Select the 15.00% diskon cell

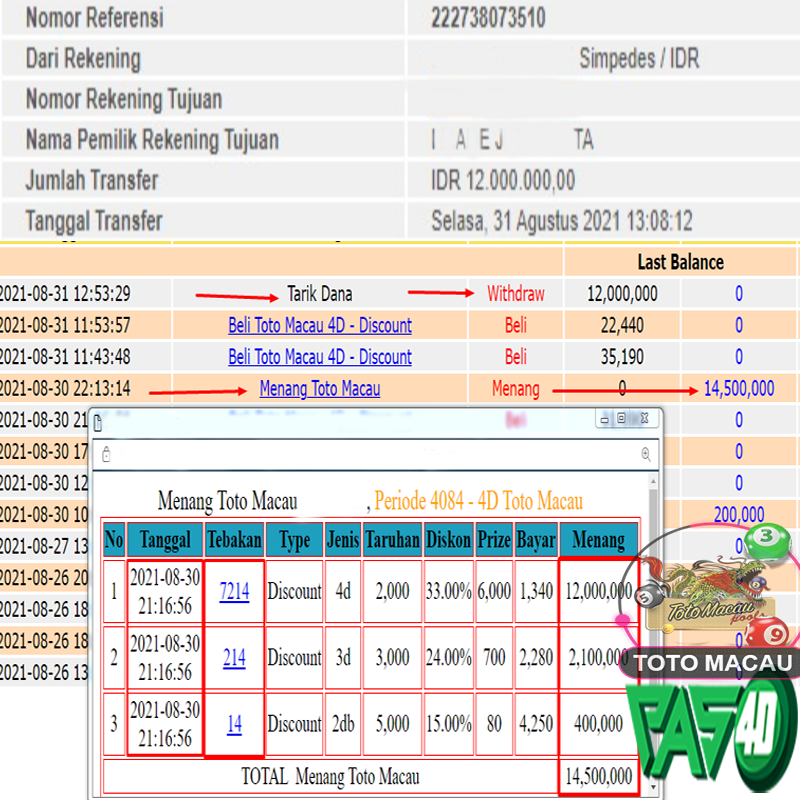coord(448,724)
